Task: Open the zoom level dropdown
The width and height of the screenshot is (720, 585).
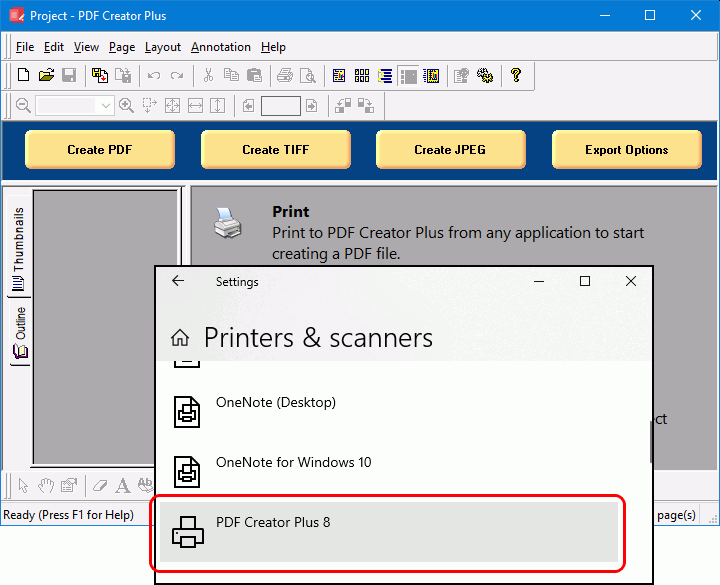Action: pyautogui.click(x=106, y=106)
